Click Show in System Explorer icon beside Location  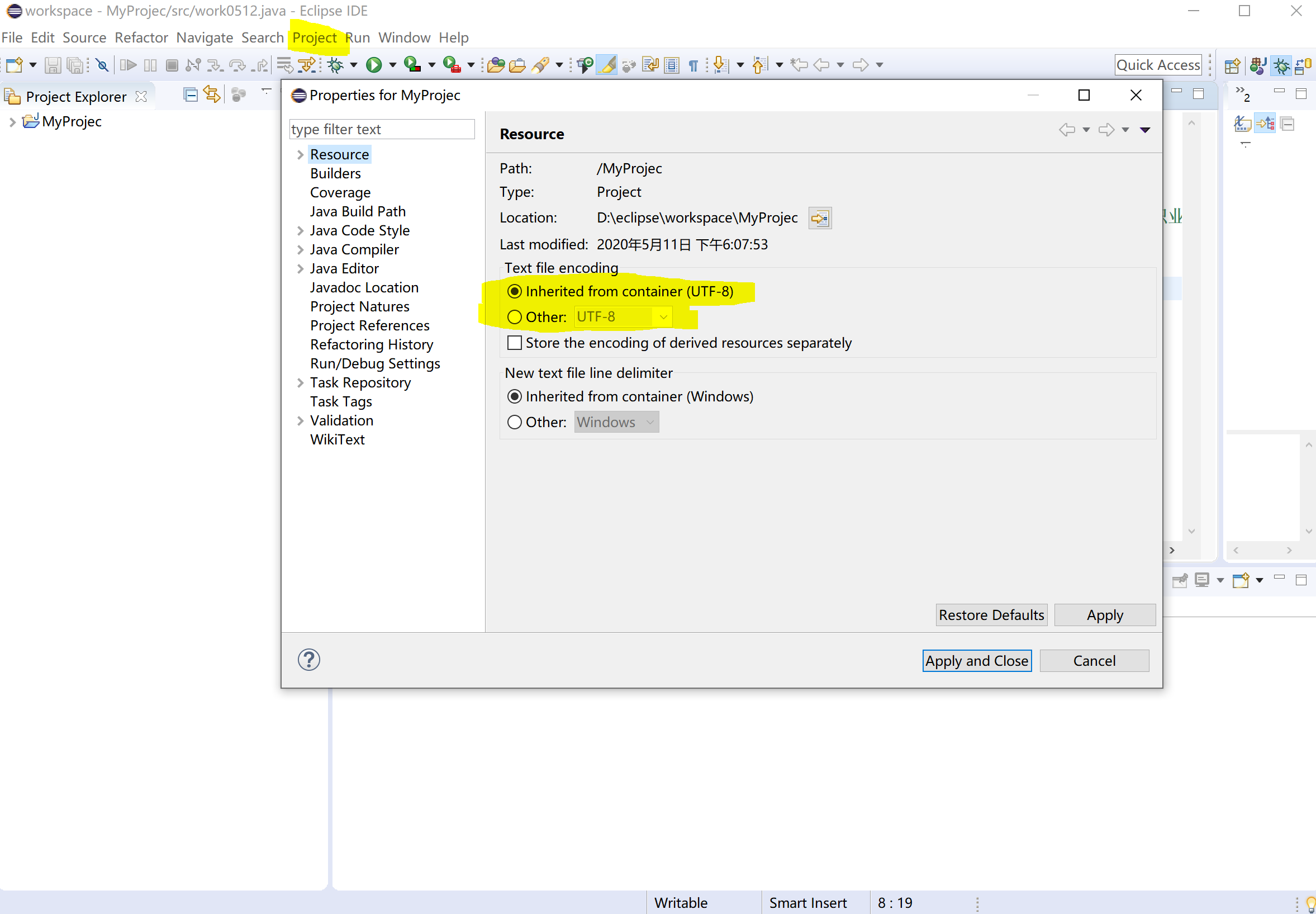click(820, 218)
